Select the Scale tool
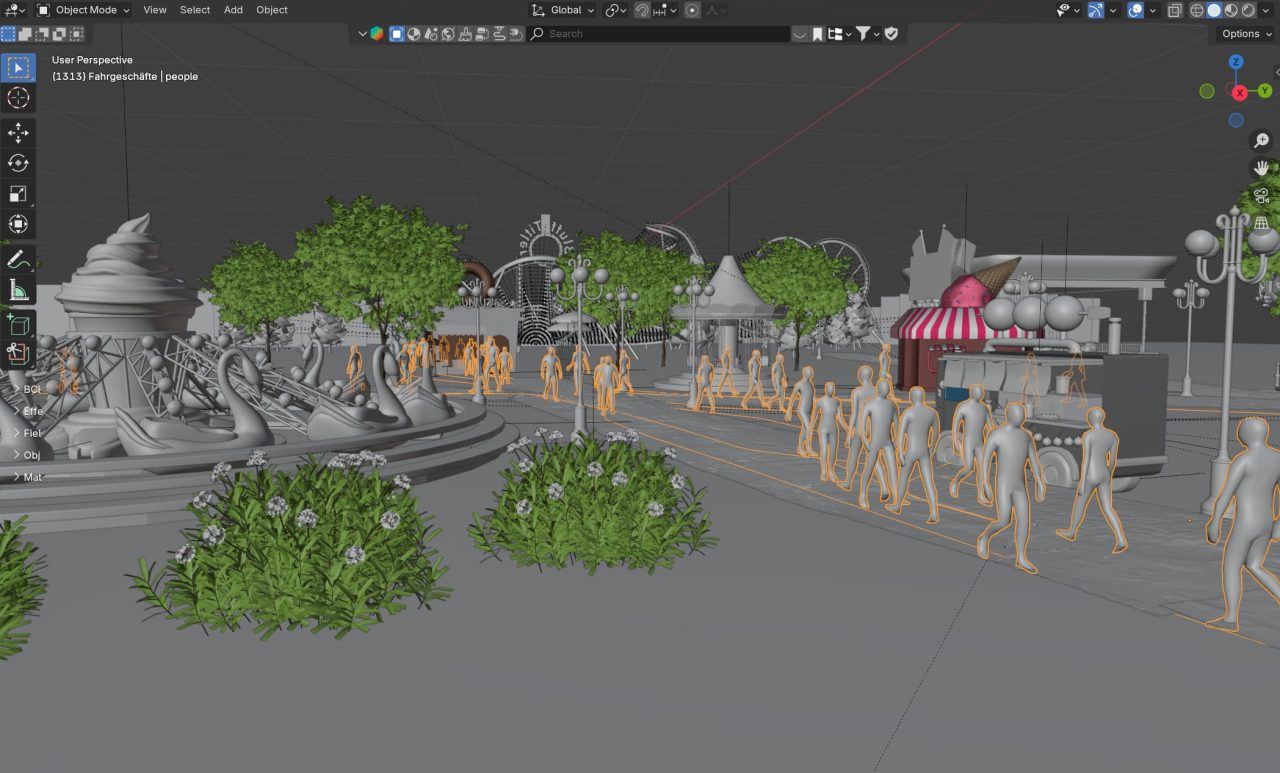Screen dimensions: 1280x773 (x=18, y=194)
